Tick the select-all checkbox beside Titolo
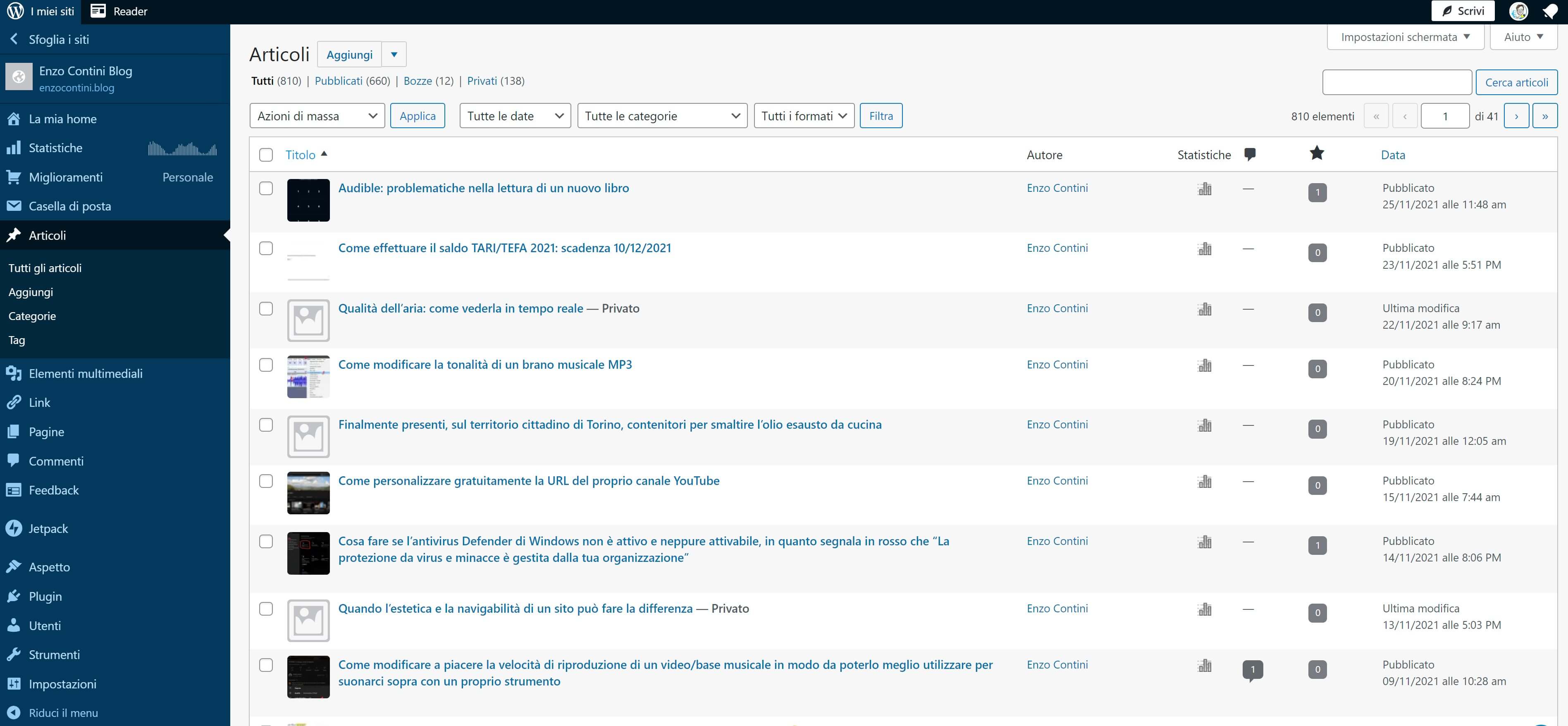The height and width of the screenshot is (726, 1568). coord(266,155)
